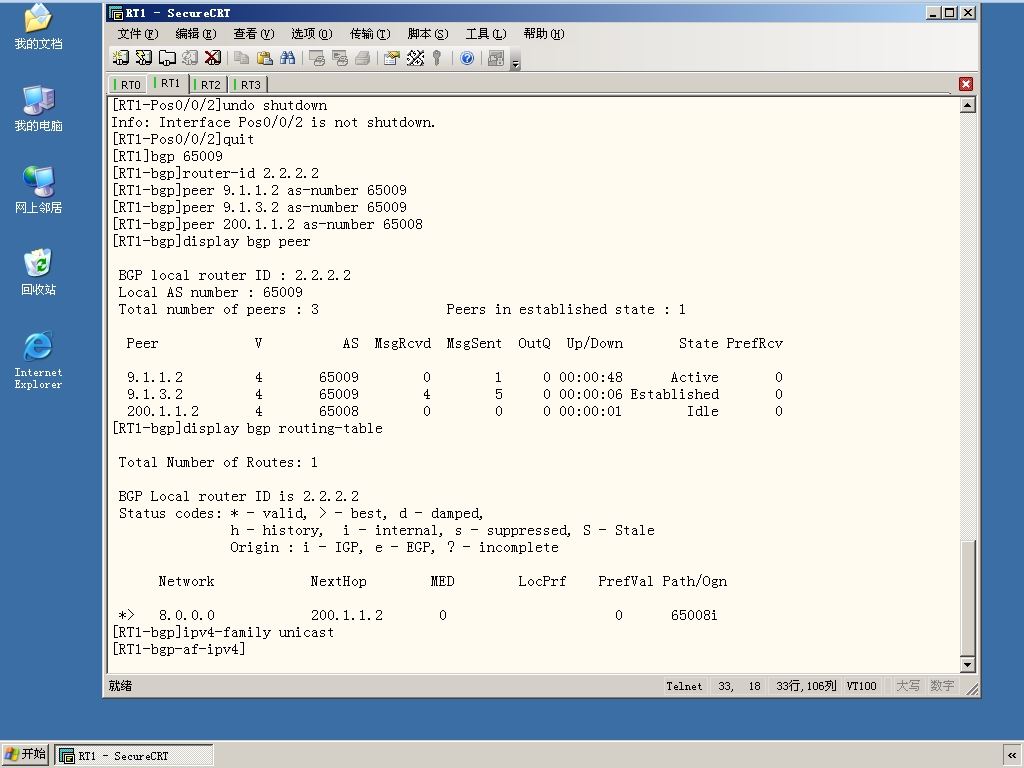Click the Print Selection toolbar icon

pos(340,58)
